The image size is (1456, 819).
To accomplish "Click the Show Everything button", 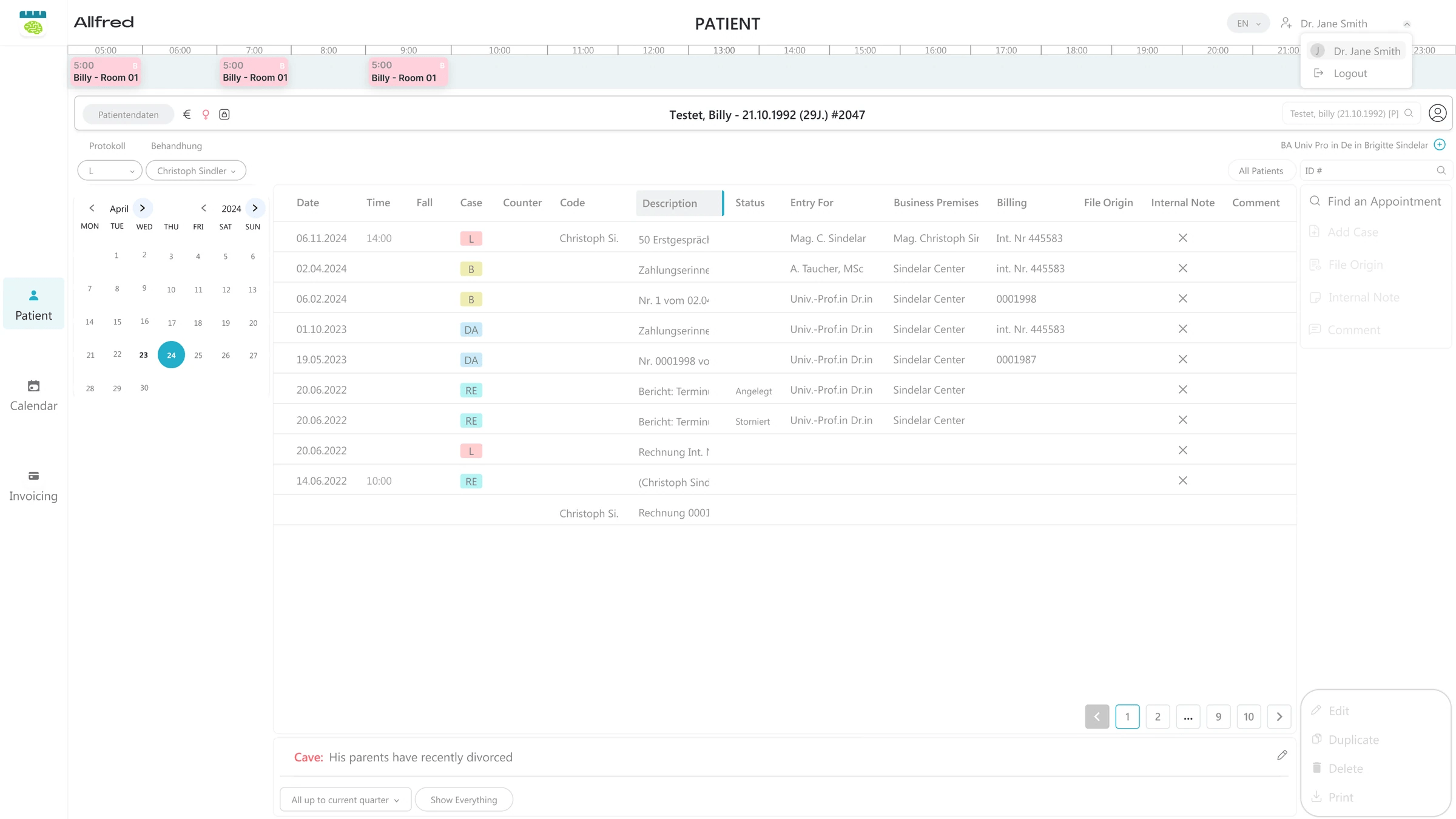I will [463, 800].
